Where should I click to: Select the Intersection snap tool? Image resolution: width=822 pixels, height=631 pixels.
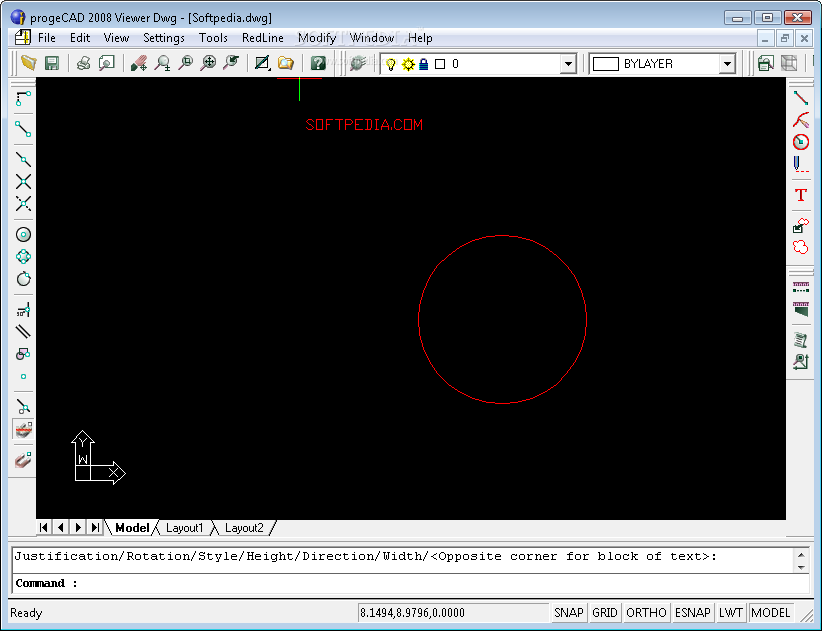(23, 181)
